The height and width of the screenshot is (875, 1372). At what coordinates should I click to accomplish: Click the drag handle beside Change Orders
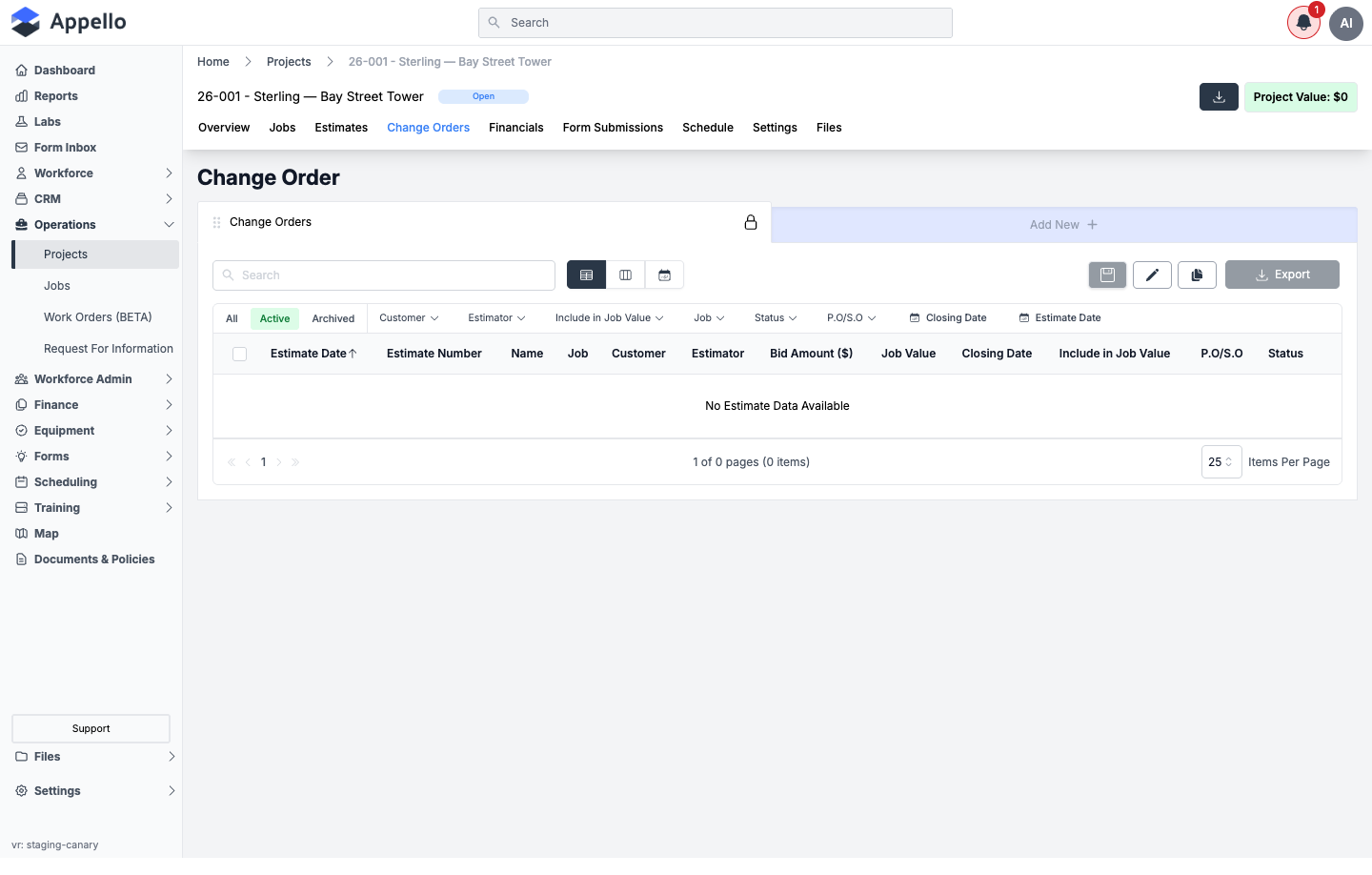pos(216,222)
